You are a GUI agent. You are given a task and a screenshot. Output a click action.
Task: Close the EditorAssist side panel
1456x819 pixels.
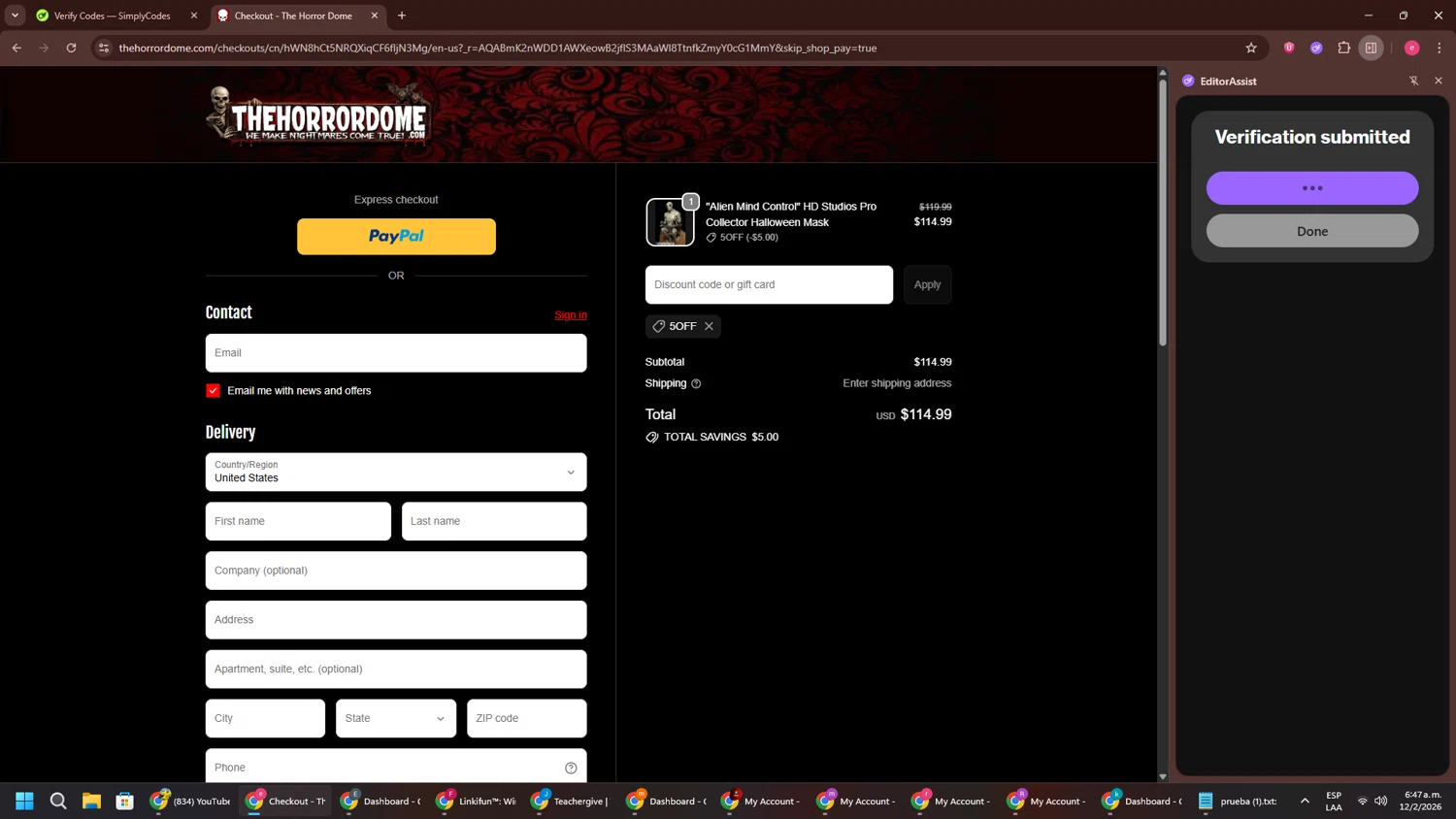click(1439, 82)
